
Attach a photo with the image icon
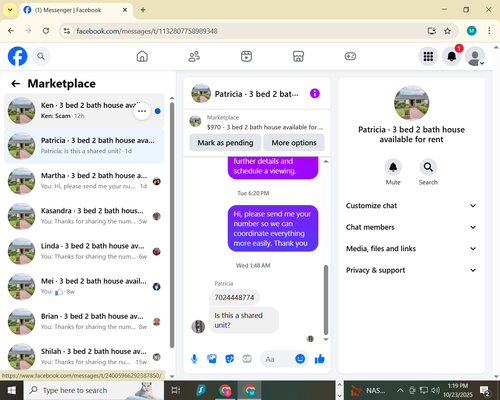212,359
